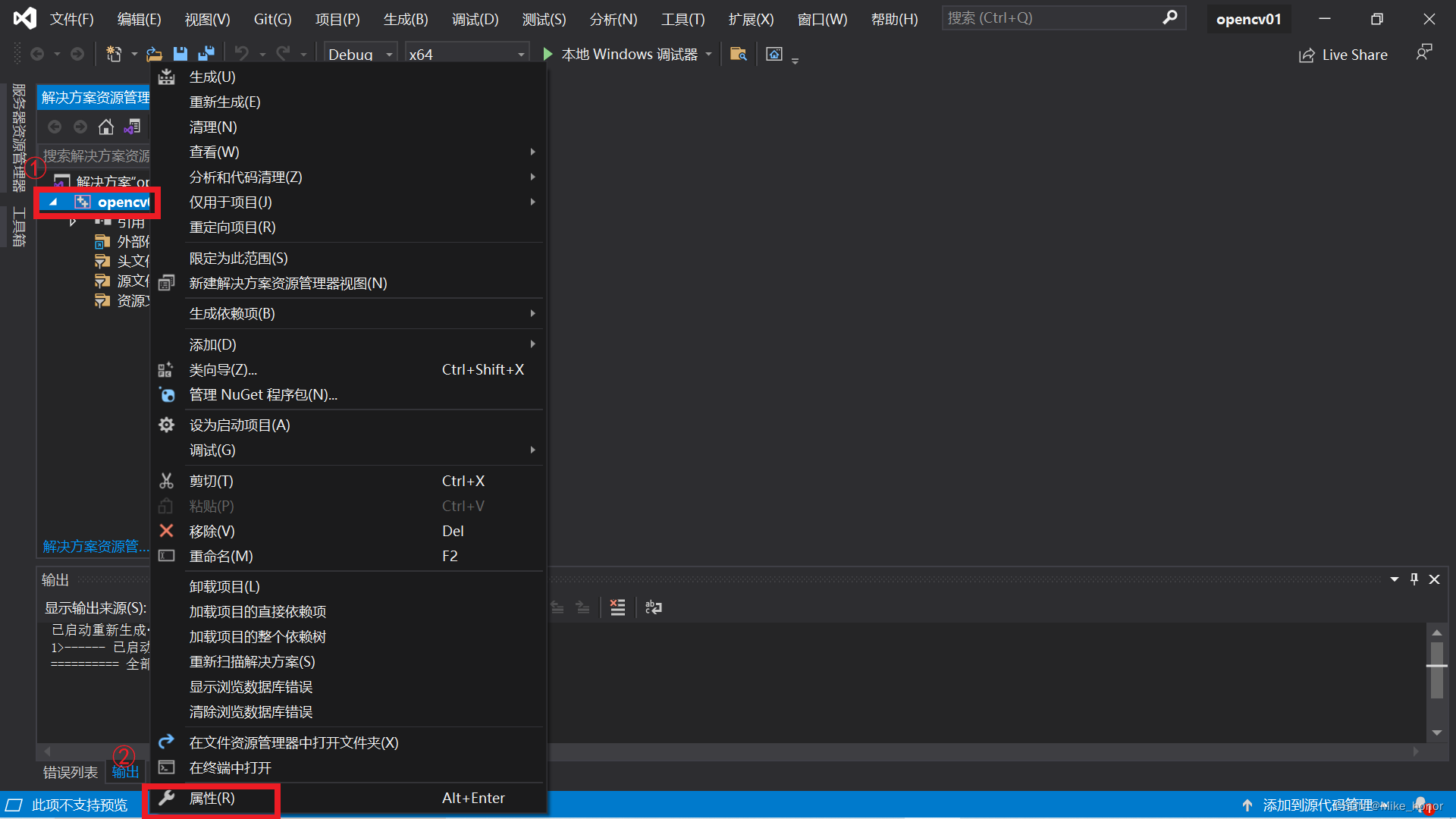This screenshot has width=1456, height=819.
Task: Toggle auto-hide pin on output panel
Action: [x=1414, y=579]
